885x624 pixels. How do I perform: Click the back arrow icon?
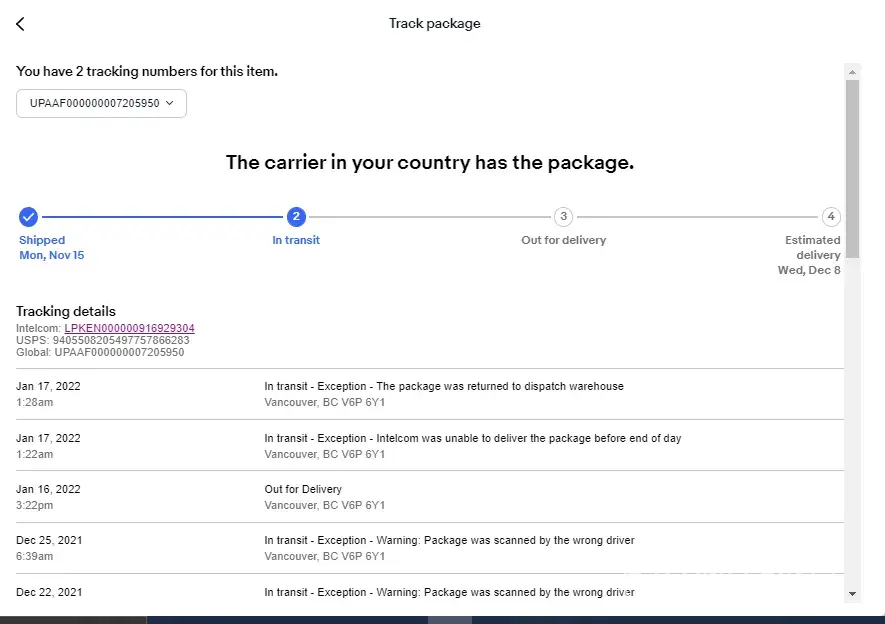tap(20, 24)
